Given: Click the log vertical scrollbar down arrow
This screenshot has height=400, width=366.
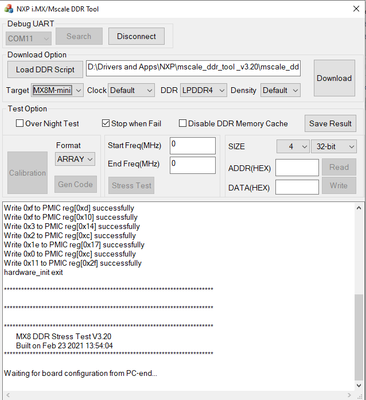Looking at the screenshot, I should click(x=359, y=385).
